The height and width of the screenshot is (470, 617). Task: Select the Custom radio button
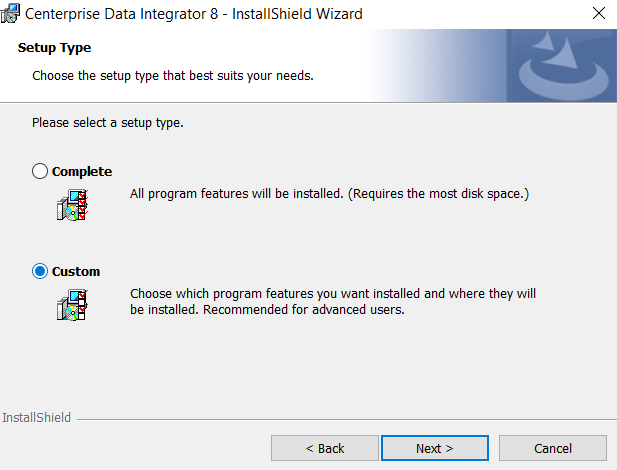40,271
